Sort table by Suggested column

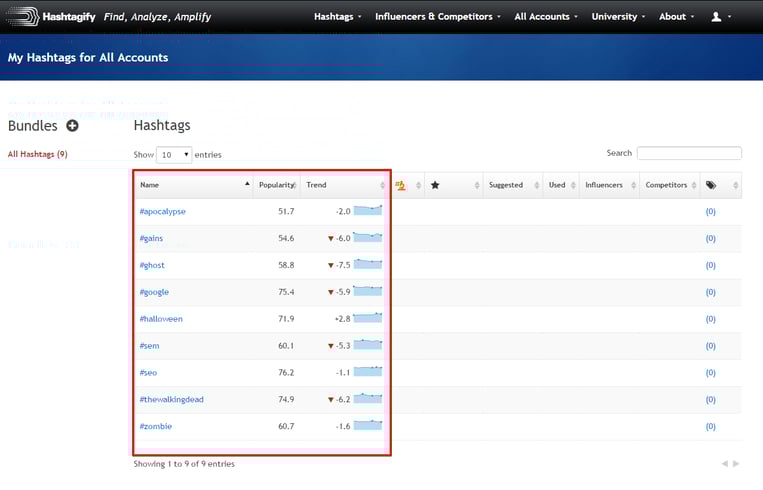tap(512, 185)
